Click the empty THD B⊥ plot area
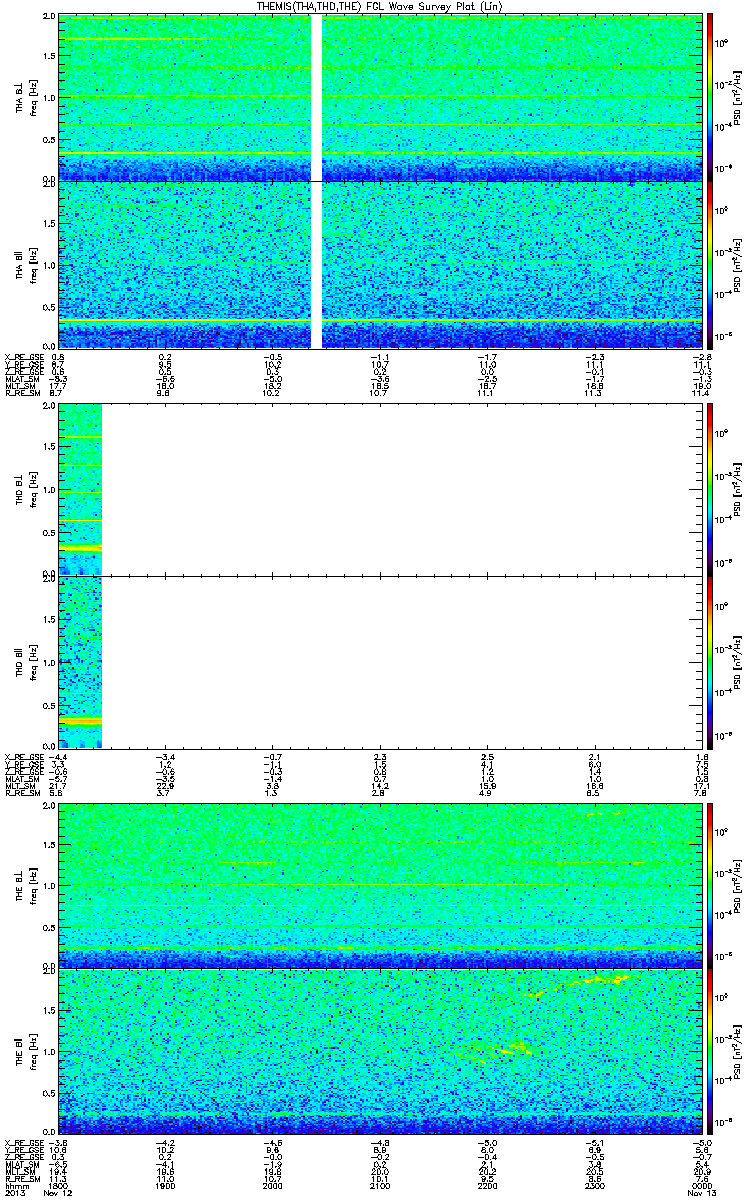Image resolution: width=750 pixels, height=1200 pixels. tap(402, 489)
